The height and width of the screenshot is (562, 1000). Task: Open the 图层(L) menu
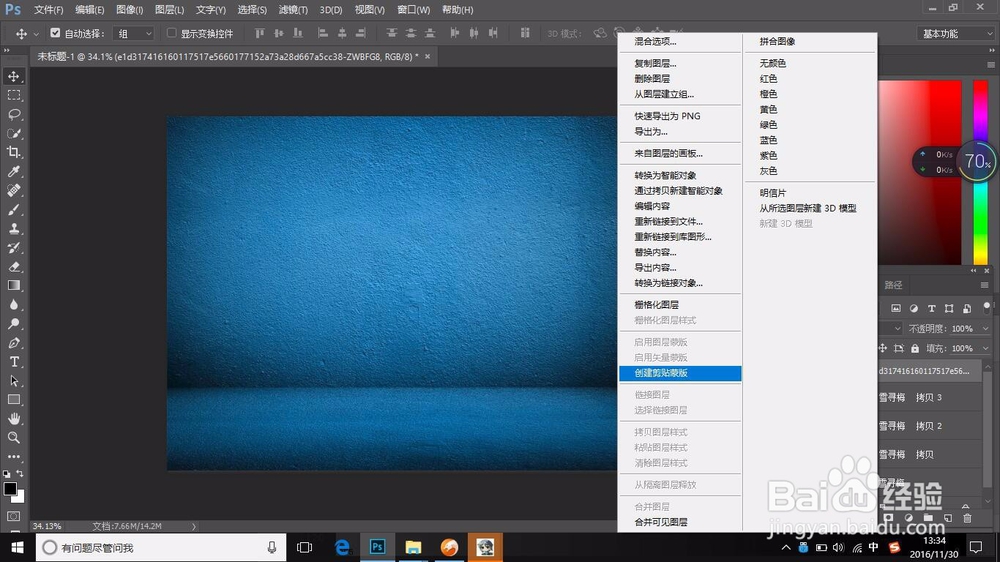tap(169, 10)
